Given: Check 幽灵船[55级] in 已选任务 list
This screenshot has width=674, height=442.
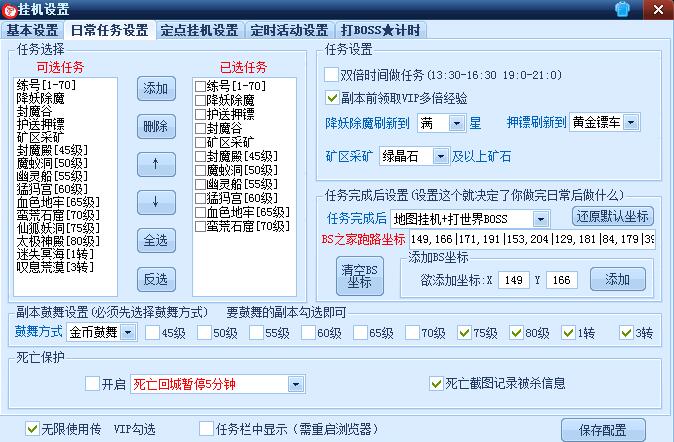Looking at the screenshot, I should coord(200,184).
